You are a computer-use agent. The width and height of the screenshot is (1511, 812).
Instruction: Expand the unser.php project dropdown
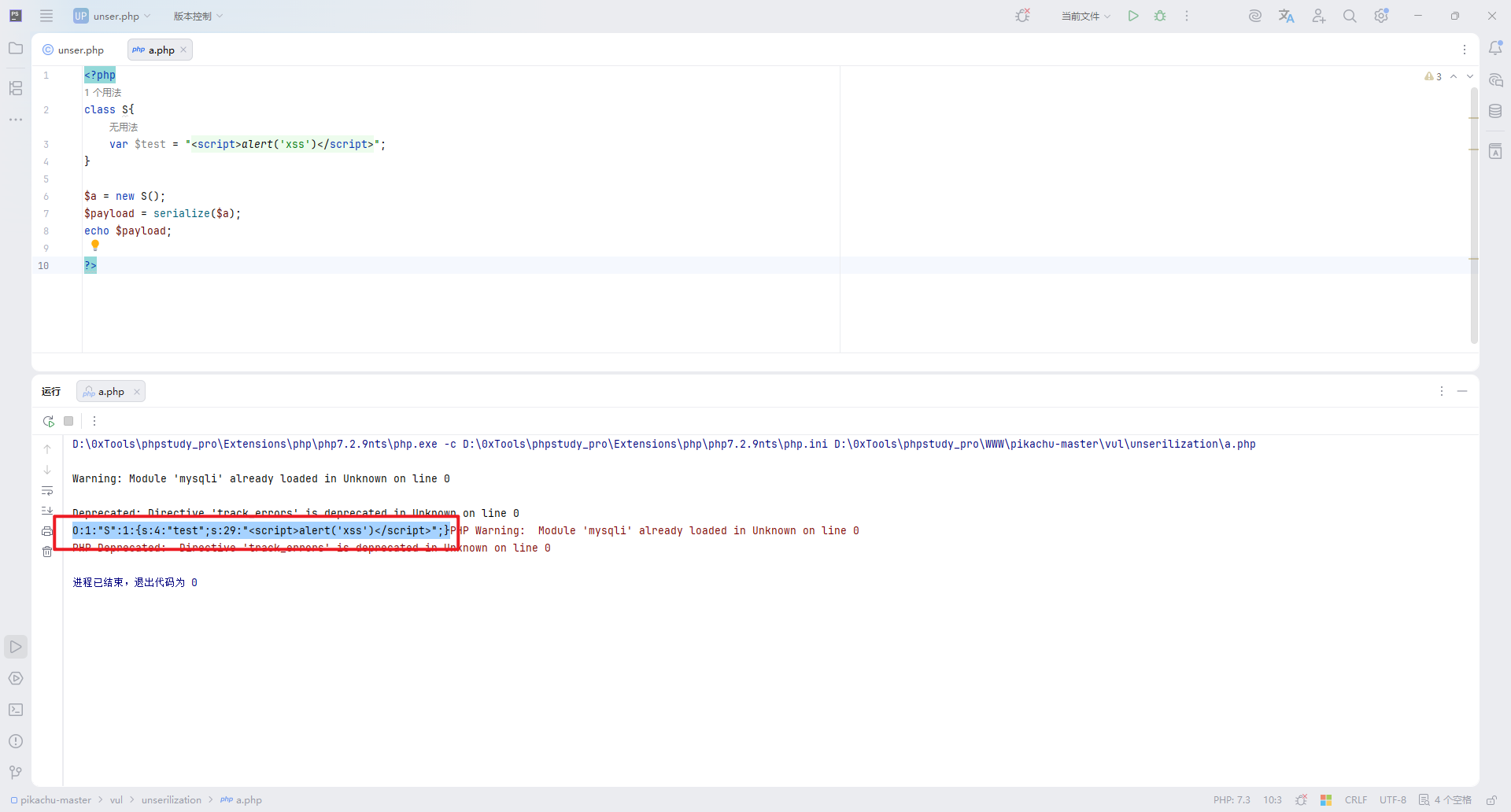pyautogui.click(x=111, y=16)
